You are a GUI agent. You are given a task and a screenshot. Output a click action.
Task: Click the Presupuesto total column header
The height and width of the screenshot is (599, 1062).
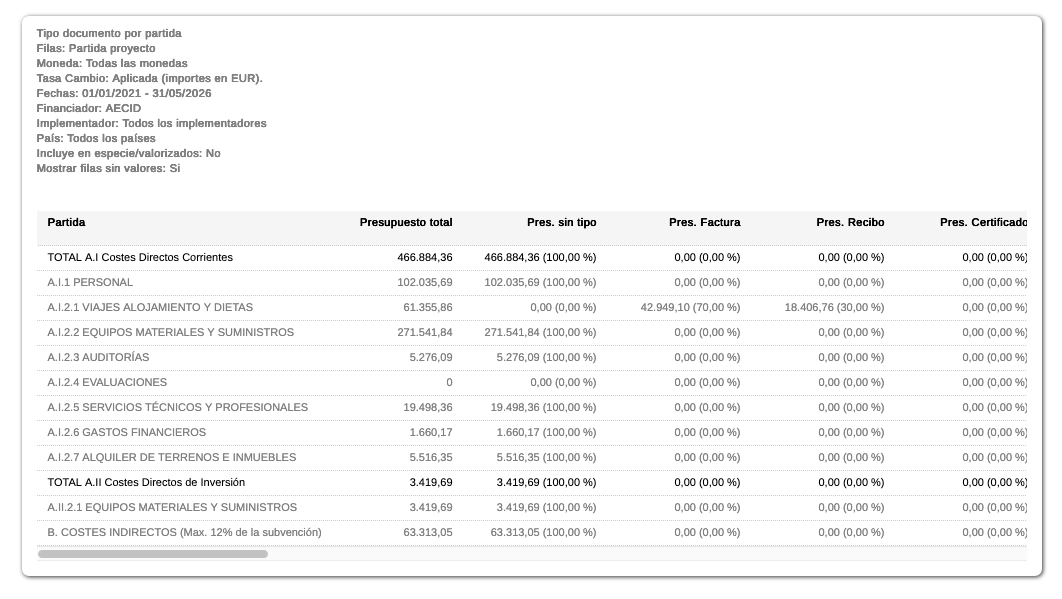(x=405, y=222)
